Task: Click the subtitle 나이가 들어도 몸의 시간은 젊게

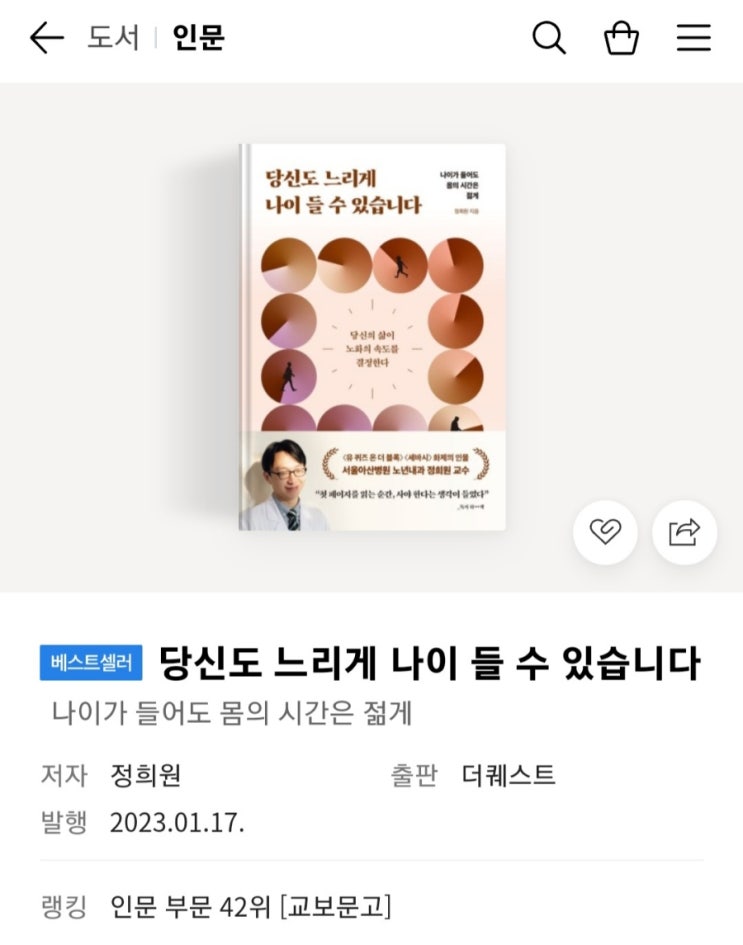Action: coord(232,714)
